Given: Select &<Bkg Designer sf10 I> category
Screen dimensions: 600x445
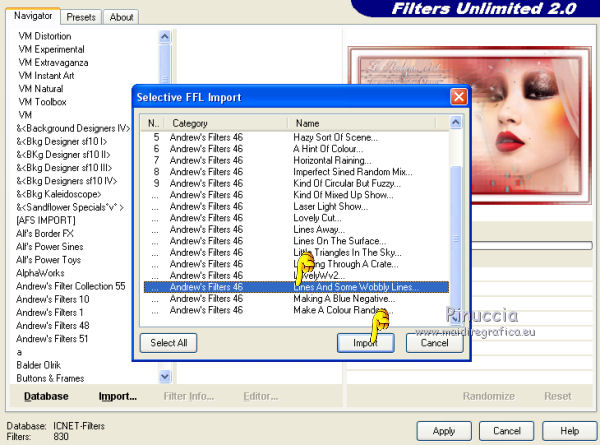Looking at the screenshot, I should click(62, 141).
